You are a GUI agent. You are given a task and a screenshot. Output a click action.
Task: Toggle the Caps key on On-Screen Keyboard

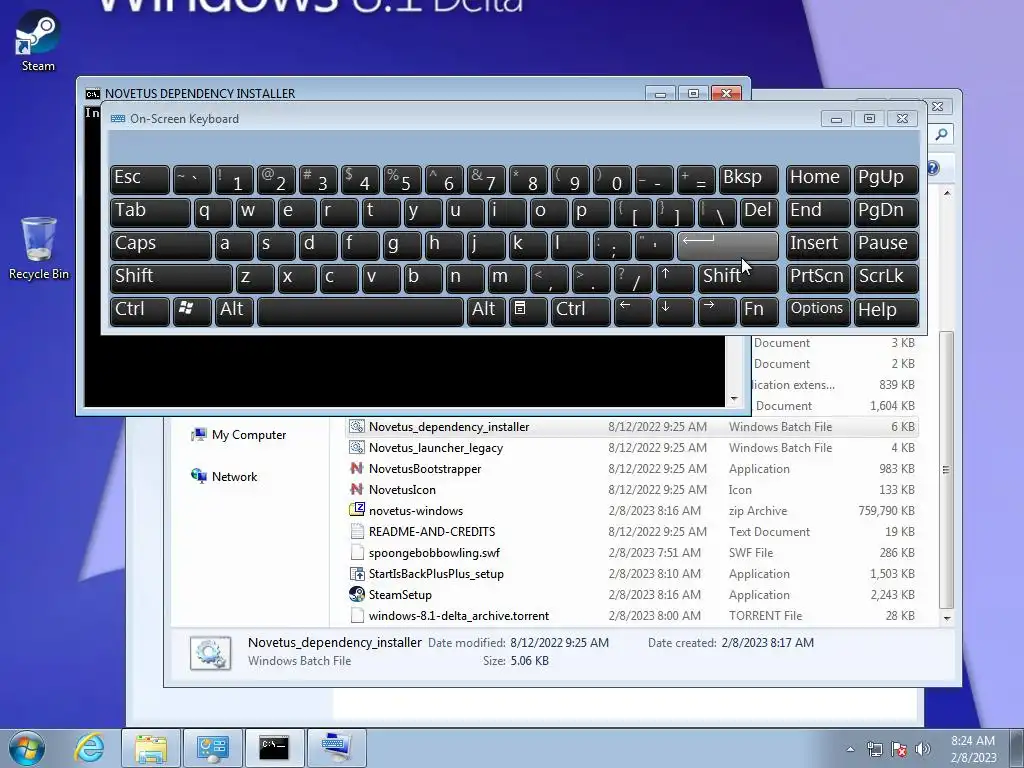coord(161,246)
